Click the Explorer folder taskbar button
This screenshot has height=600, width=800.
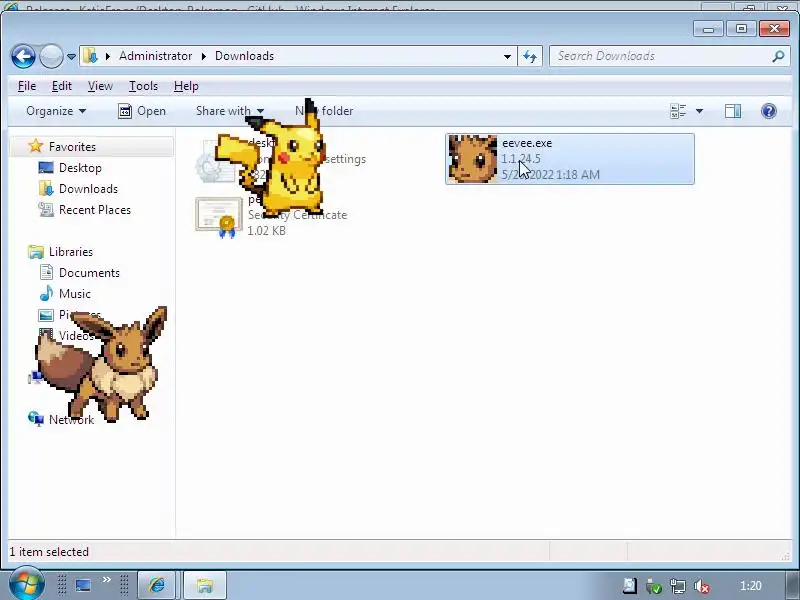[x=205, y=585]
